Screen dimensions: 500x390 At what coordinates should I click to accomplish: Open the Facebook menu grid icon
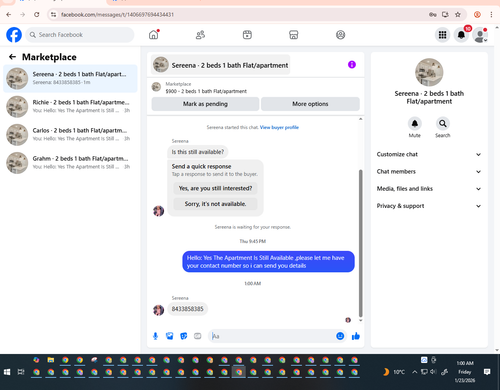(x=442, y=35)
